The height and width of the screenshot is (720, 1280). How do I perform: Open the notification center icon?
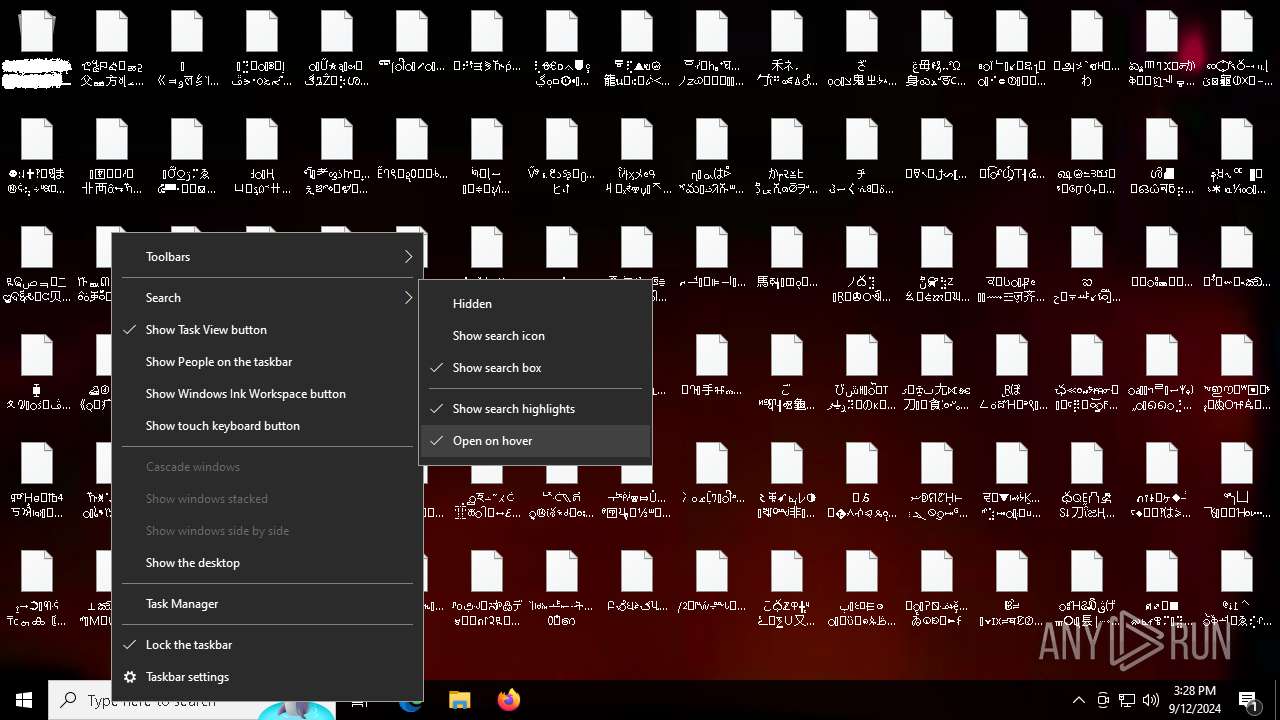click(x=1248, y=700)
